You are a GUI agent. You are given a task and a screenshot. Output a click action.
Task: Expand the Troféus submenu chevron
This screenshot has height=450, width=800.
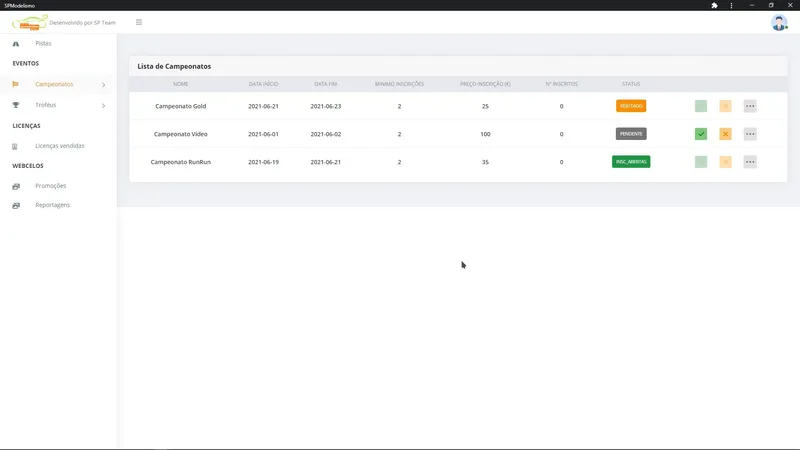[x=104, y=106]
